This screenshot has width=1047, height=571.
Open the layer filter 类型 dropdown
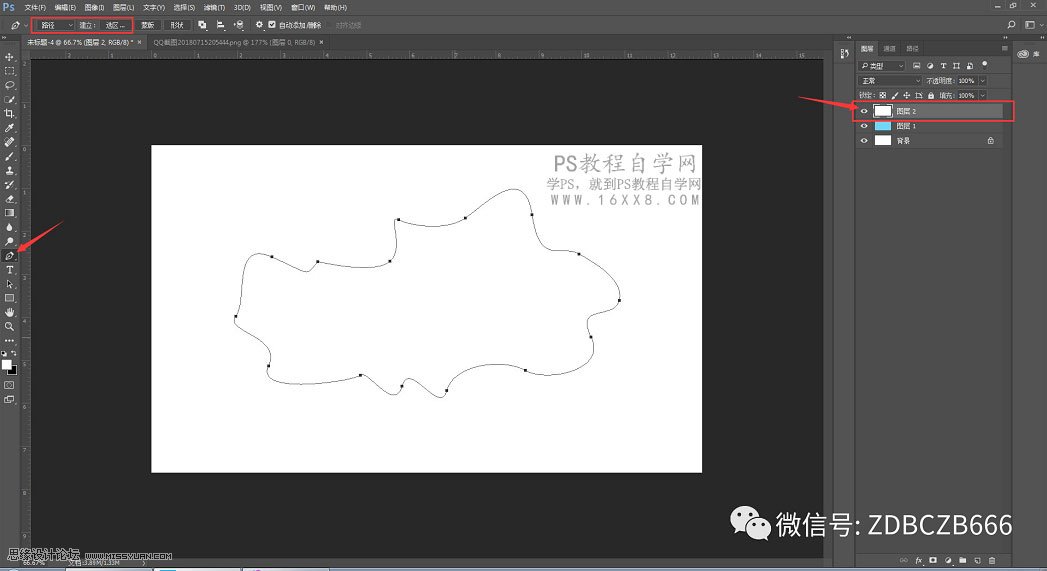(x=881, y=65)
